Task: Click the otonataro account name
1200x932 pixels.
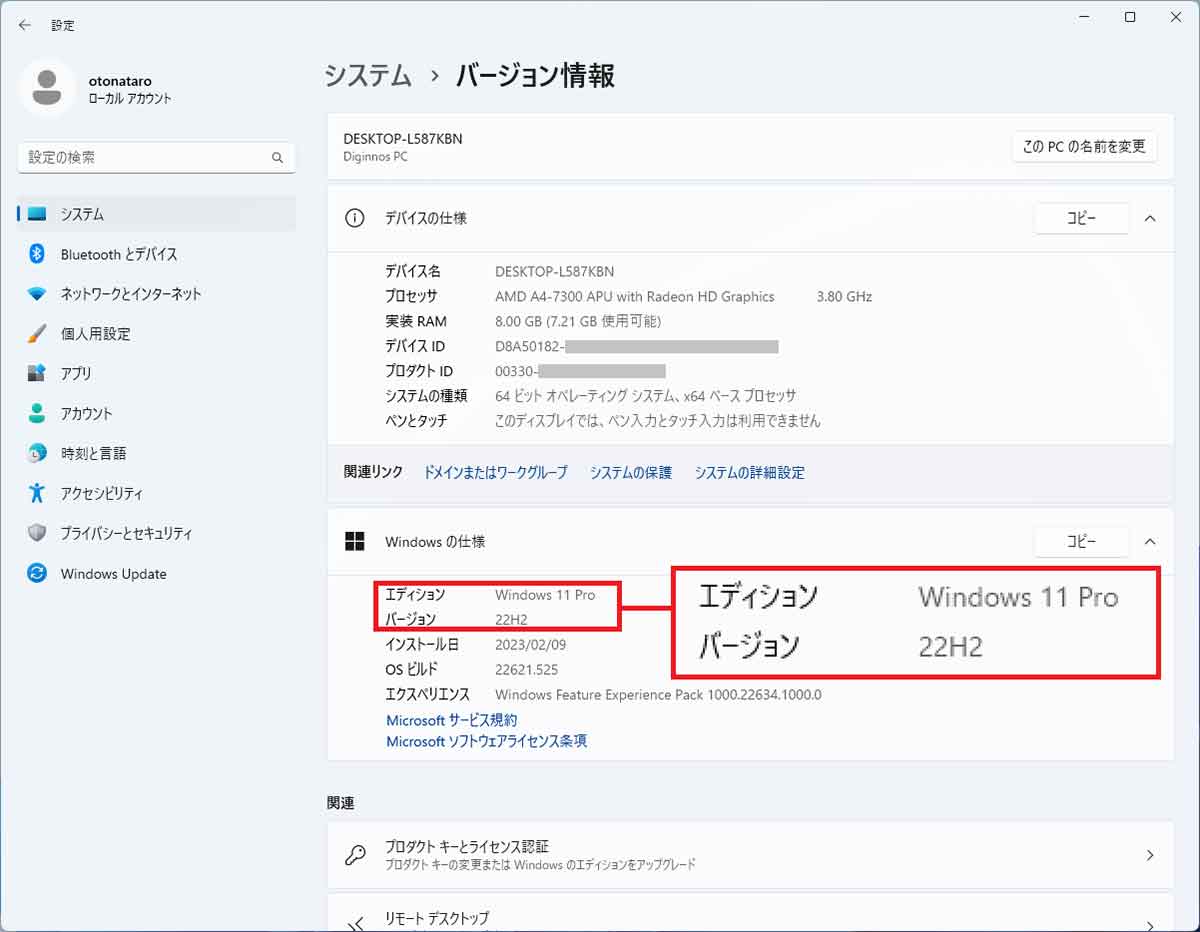Action: pyautogui.click(x=120, y=81)
